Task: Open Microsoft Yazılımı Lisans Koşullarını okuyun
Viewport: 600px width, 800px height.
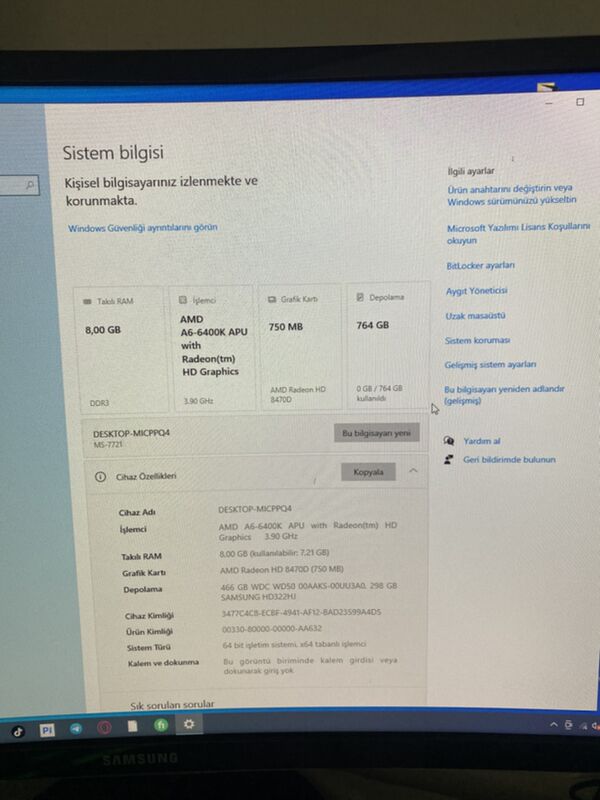Action: tap(518, 234)
